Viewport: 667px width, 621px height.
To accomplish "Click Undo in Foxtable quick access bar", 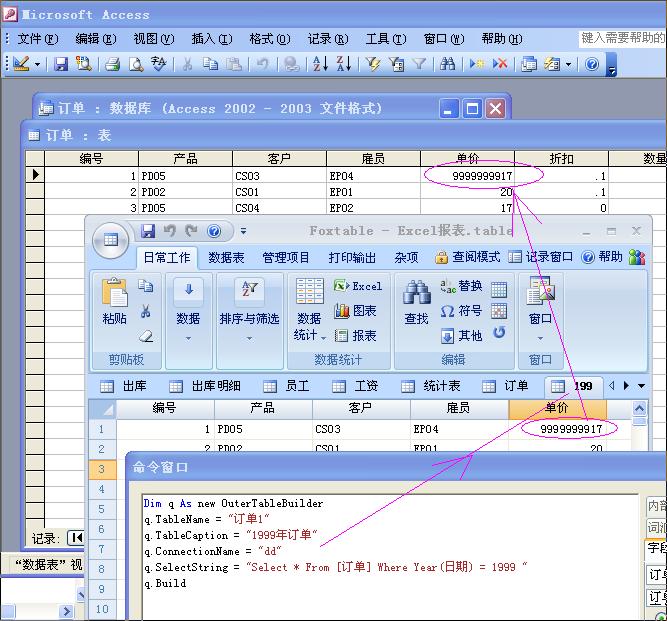I will pos(170,231).
